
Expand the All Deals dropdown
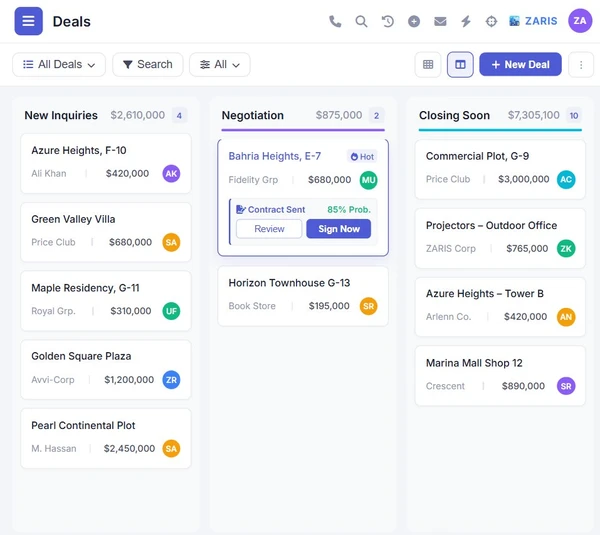(x=59, y=64)
